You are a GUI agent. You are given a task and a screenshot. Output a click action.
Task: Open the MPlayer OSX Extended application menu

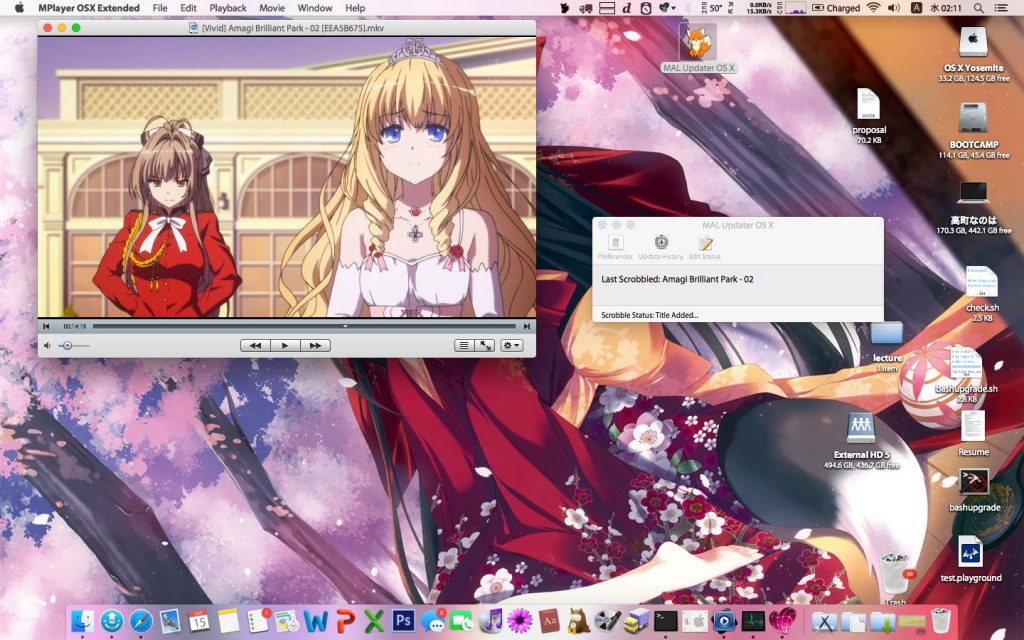89,8
